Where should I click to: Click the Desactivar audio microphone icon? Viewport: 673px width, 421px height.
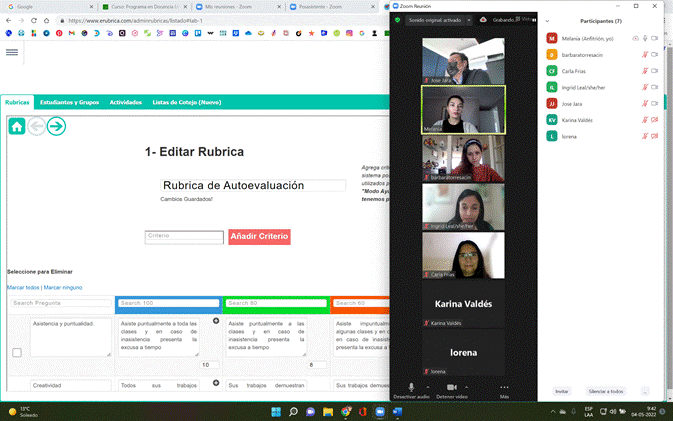point(411,386)
